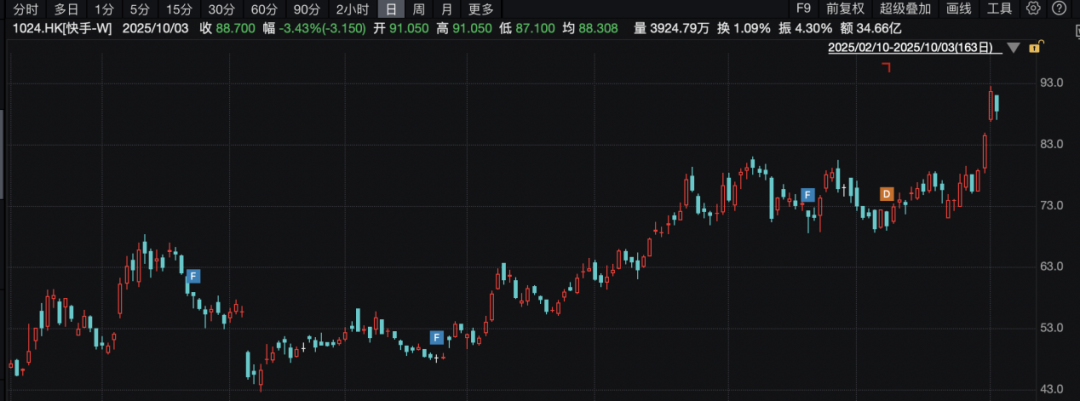Click the high price after 高

coord(472,28)
